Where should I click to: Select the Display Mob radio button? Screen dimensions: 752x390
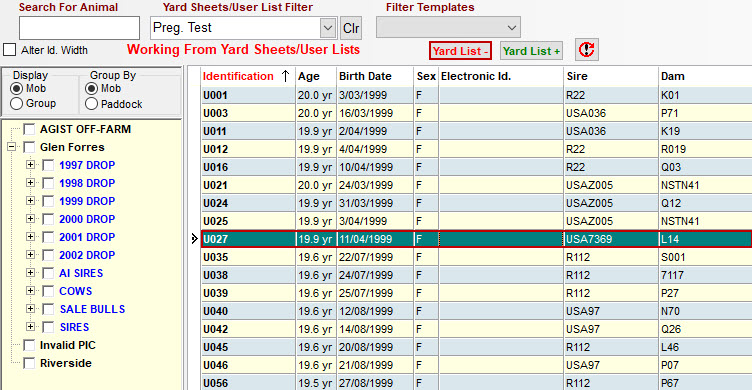[x=16, y=89]
